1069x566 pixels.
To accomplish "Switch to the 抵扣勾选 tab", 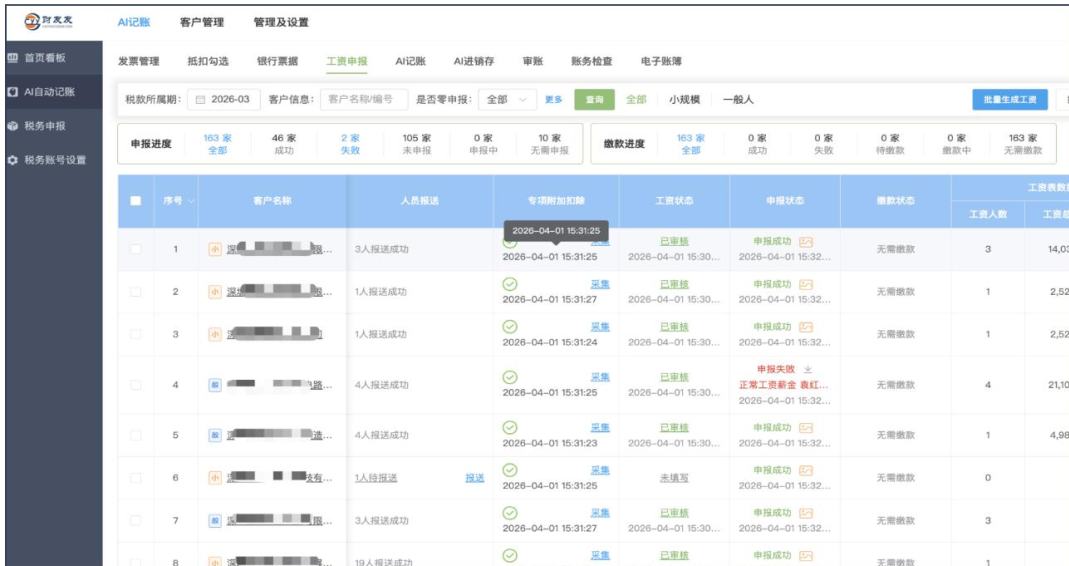I will click(208, 61).
